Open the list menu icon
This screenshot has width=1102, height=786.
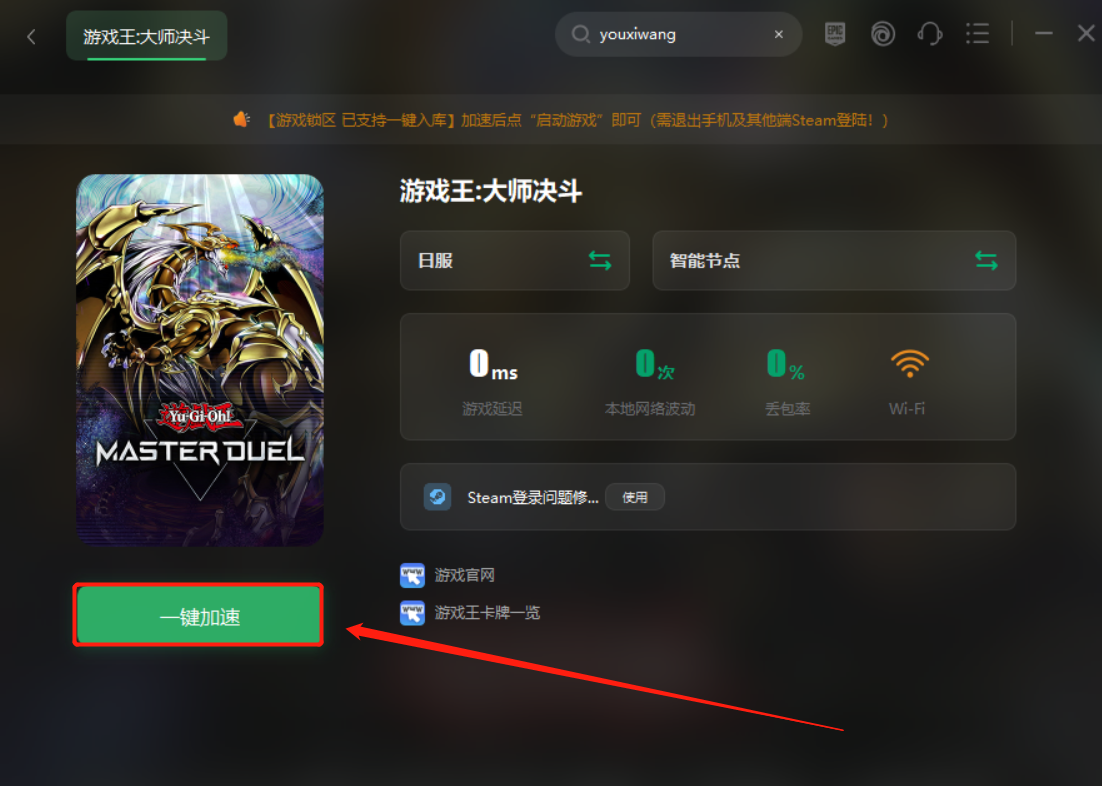(x=978, y=34)
